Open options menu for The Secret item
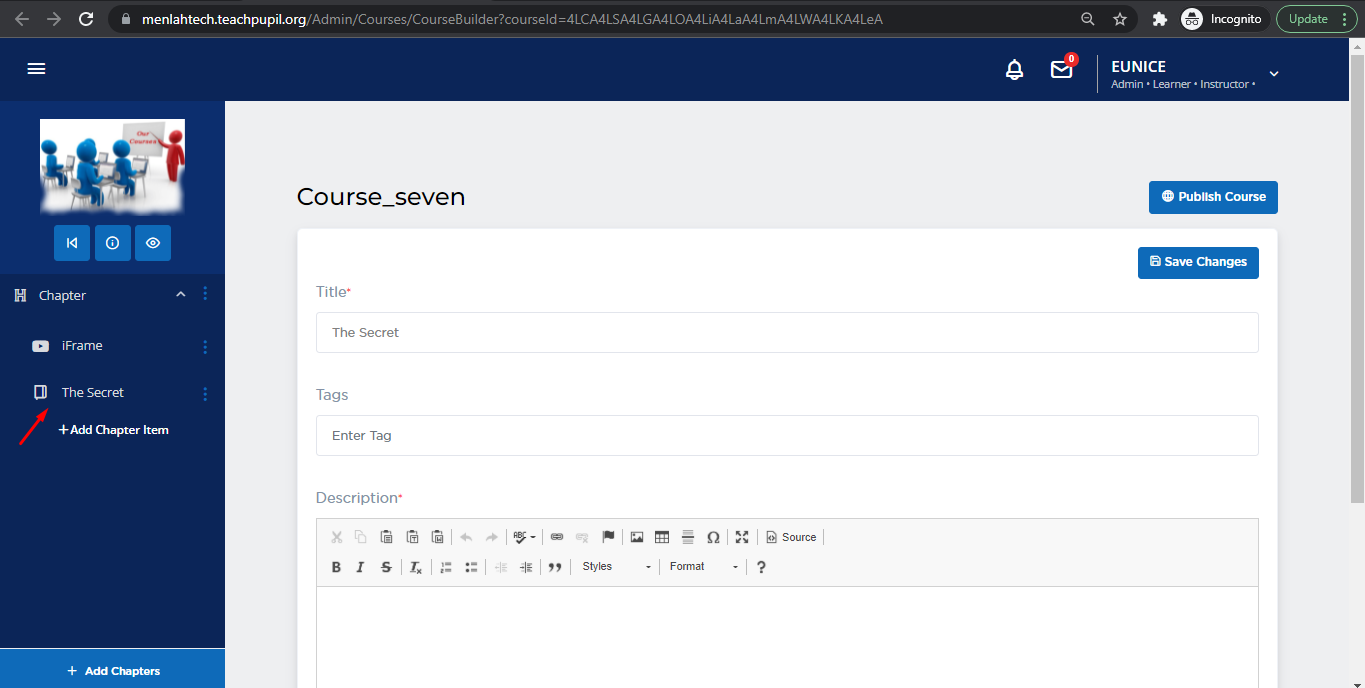This screenshot has height=688, width=1365. click(x=206, y=394)
